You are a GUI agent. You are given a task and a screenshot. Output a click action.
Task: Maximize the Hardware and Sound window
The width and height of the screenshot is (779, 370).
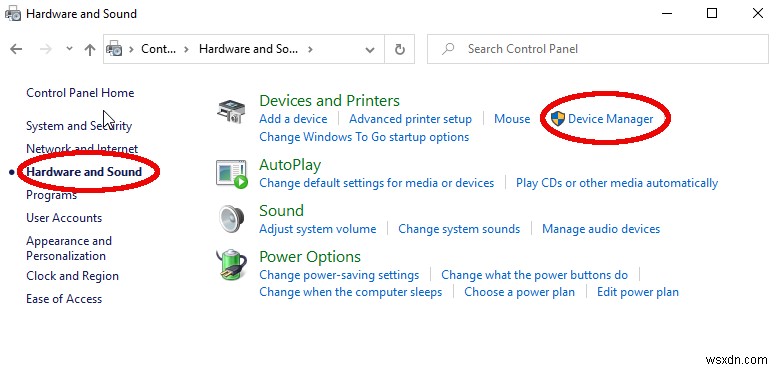[x=712, y=13]
